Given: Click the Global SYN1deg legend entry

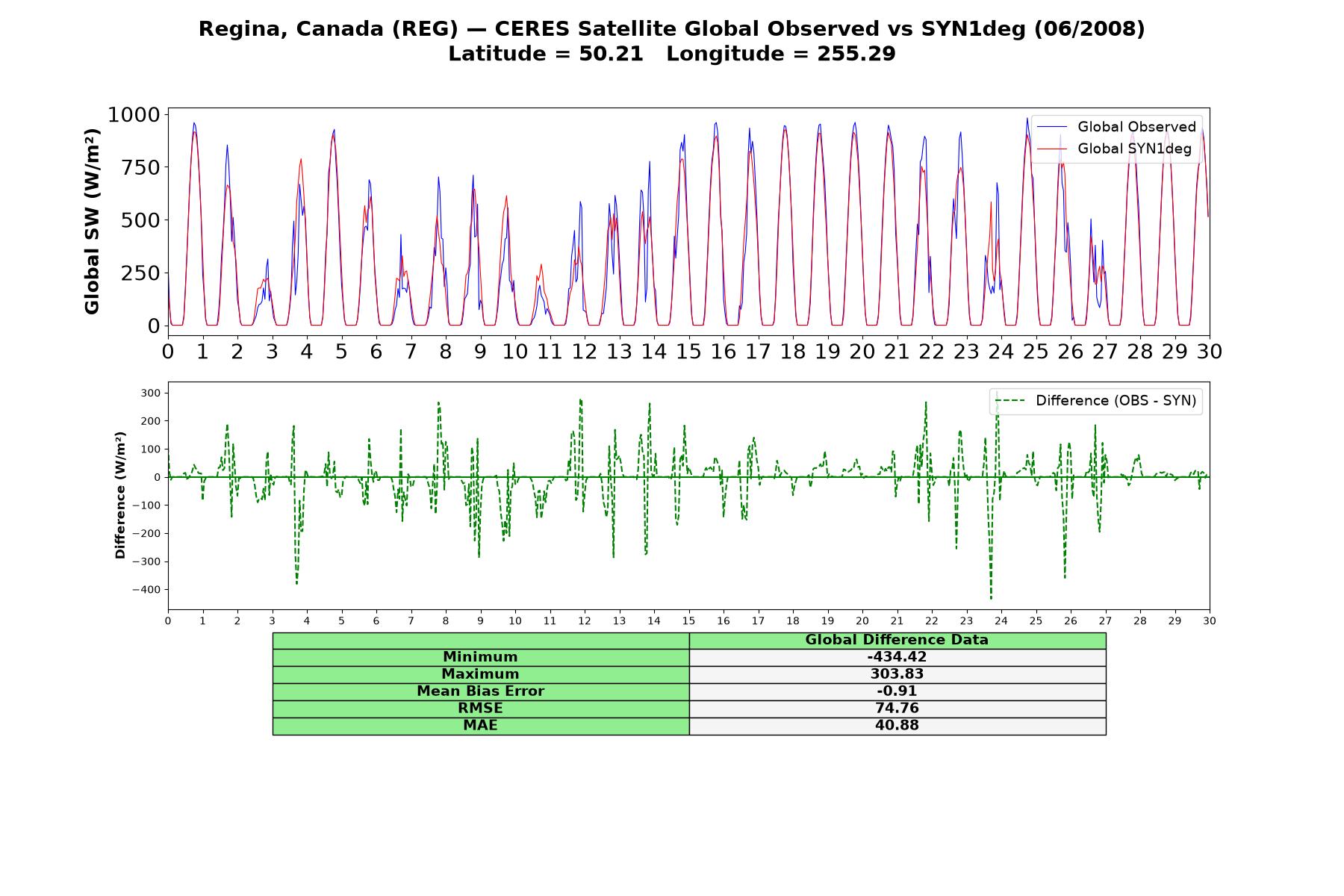Looking at the screenshot, I should (x=1114, y=149).
